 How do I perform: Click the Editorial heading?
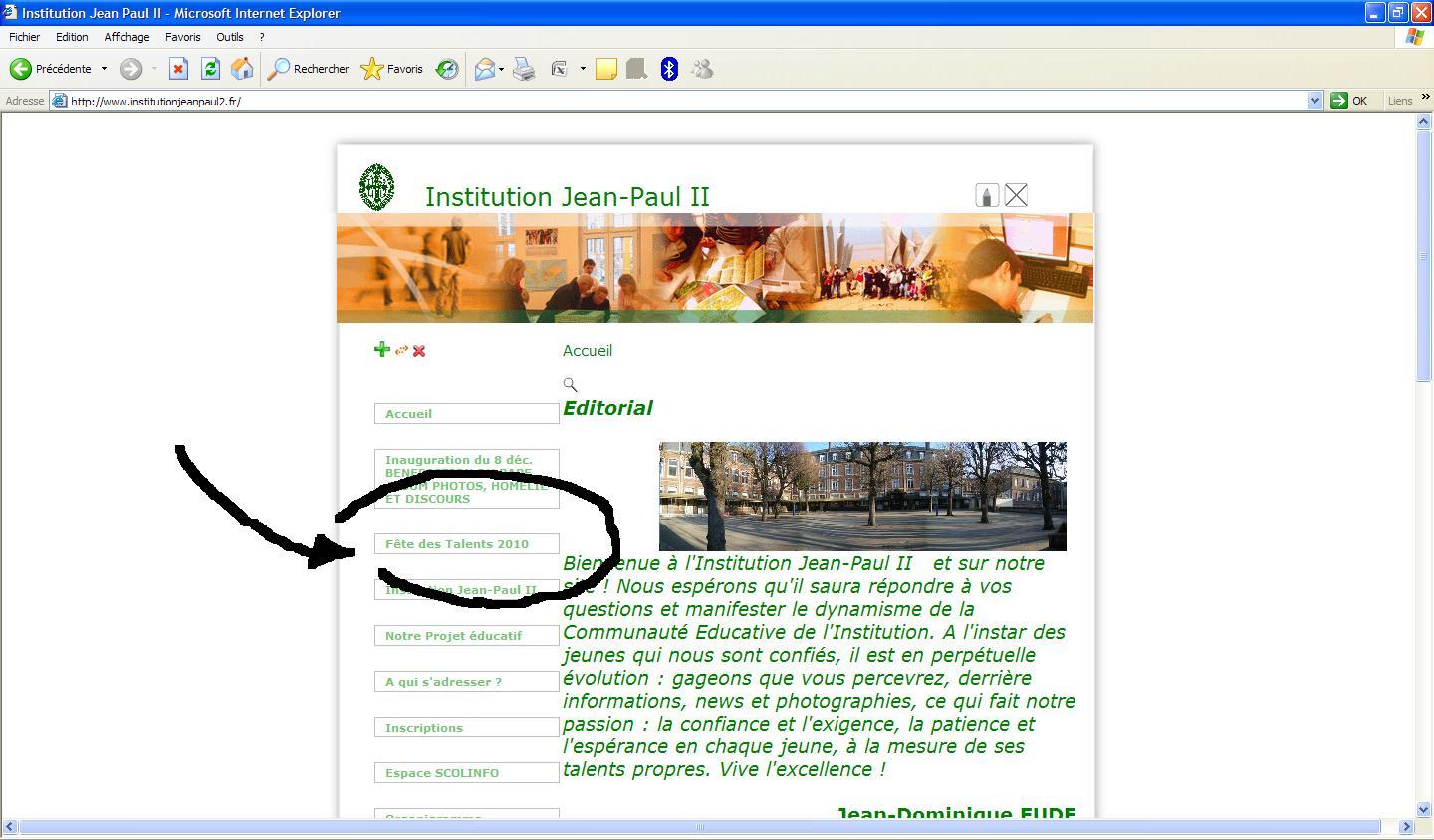click(607, 408)
